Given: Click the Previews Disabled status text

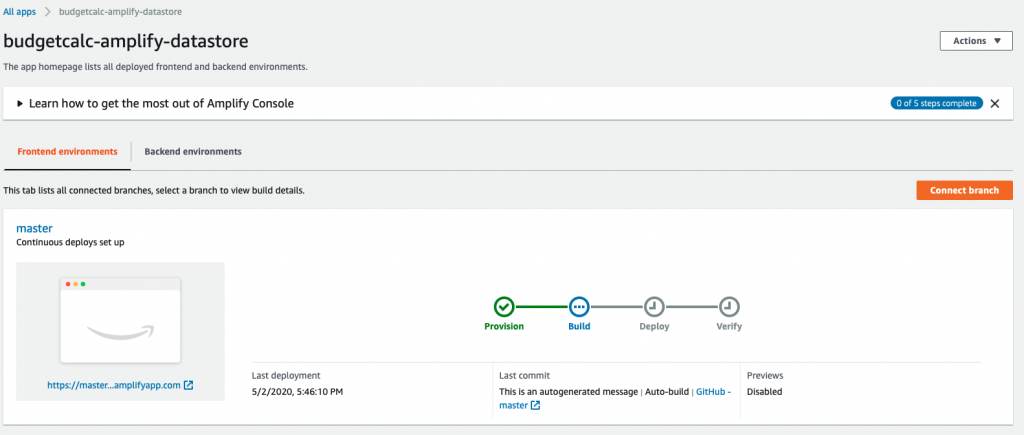Looking at the screenshot, I should [x=765, y=392].
